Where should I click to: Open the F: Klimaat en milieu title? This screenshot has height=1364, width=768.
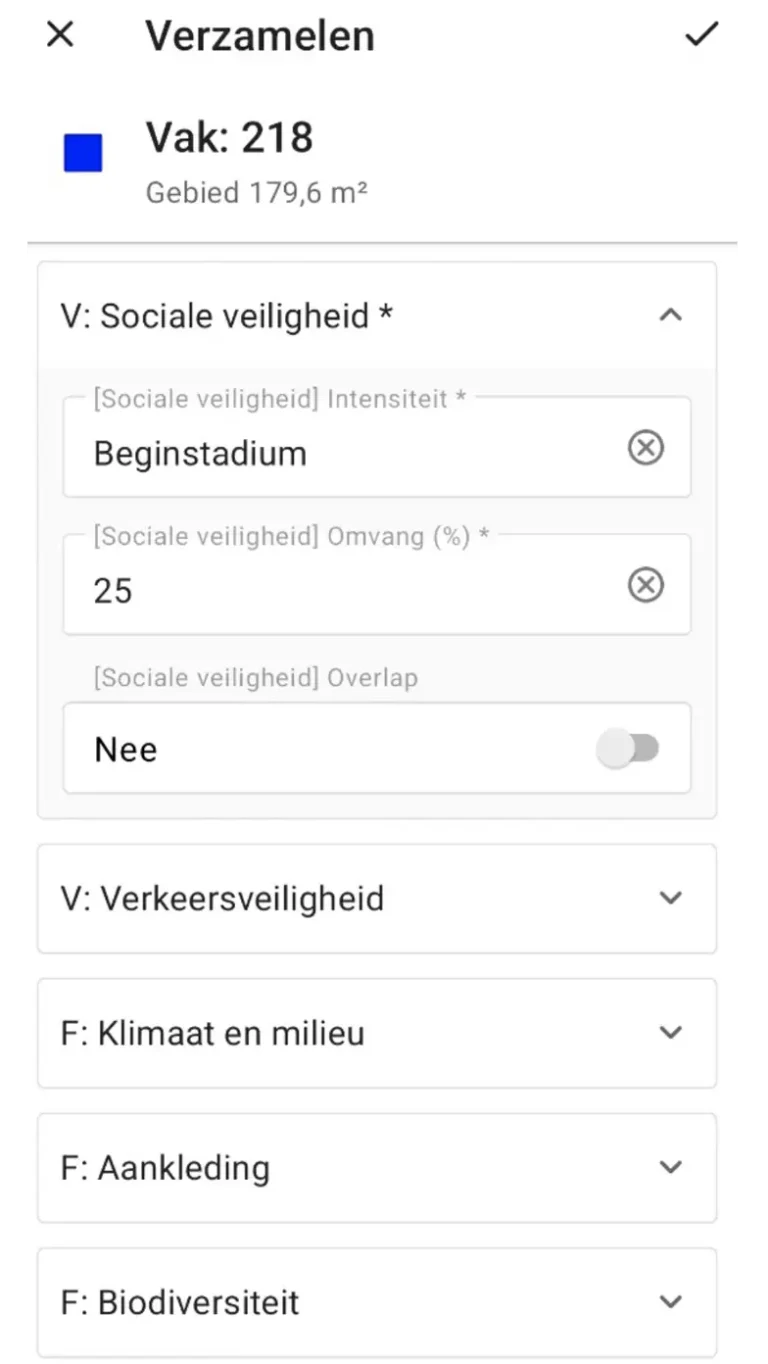tap(212, 1033)
